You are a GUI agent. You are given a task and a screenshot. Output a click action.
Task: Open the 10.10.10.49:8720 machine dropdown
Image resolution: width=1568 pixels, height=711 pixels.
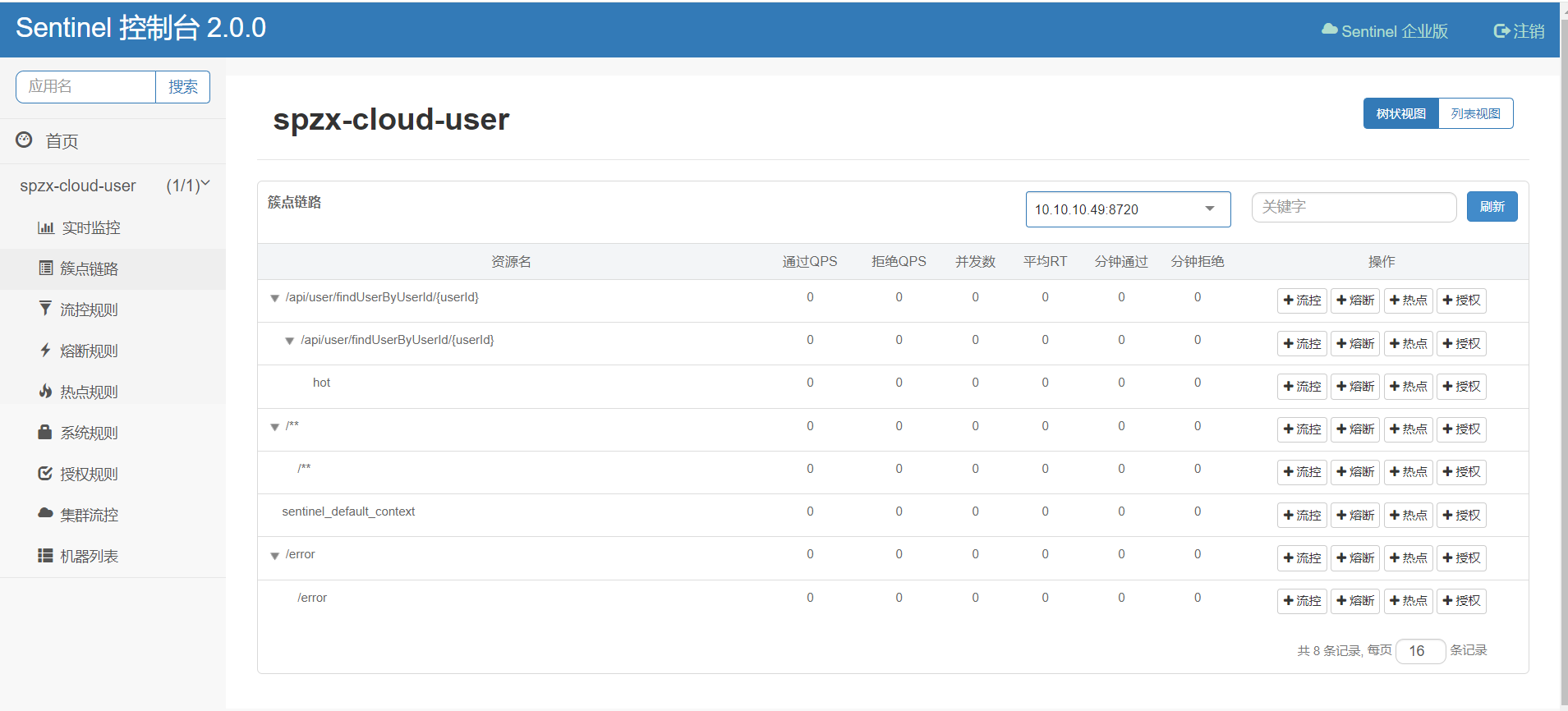[x=1127, y=209]
